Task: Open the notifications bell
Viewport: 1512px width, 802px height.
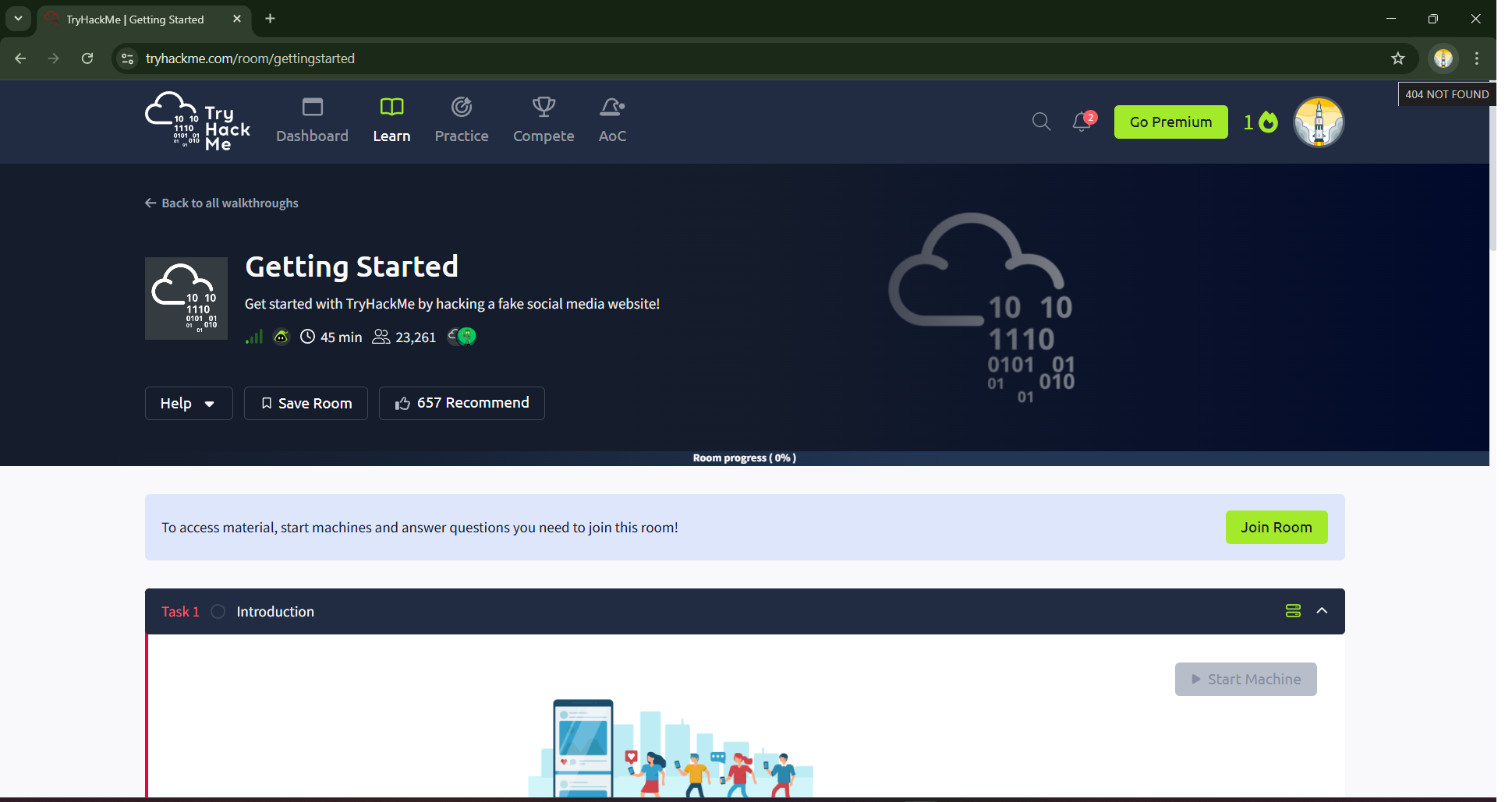Action: pyautogui.click(x=1082, y=122)
